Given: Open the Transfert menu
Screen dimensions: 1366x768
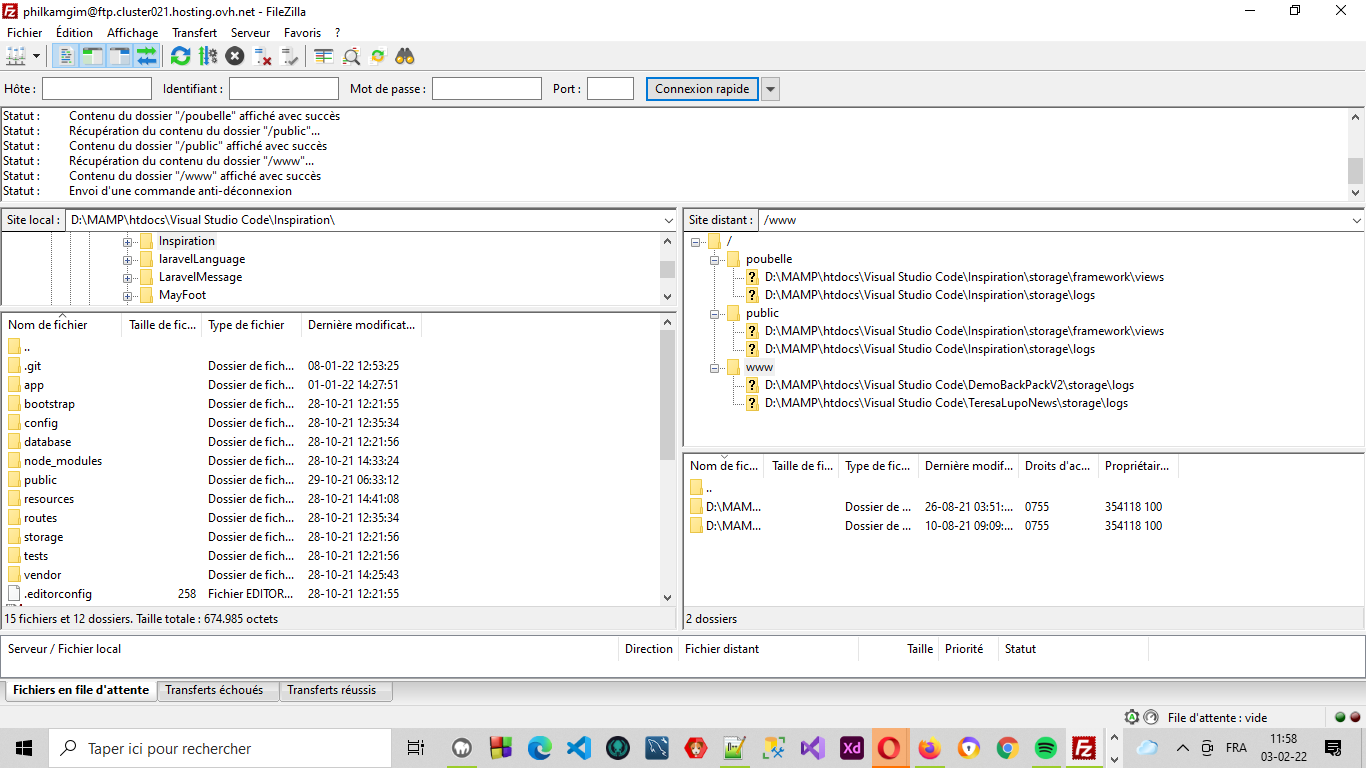Looking at the screenshot, I should point(194,33).
